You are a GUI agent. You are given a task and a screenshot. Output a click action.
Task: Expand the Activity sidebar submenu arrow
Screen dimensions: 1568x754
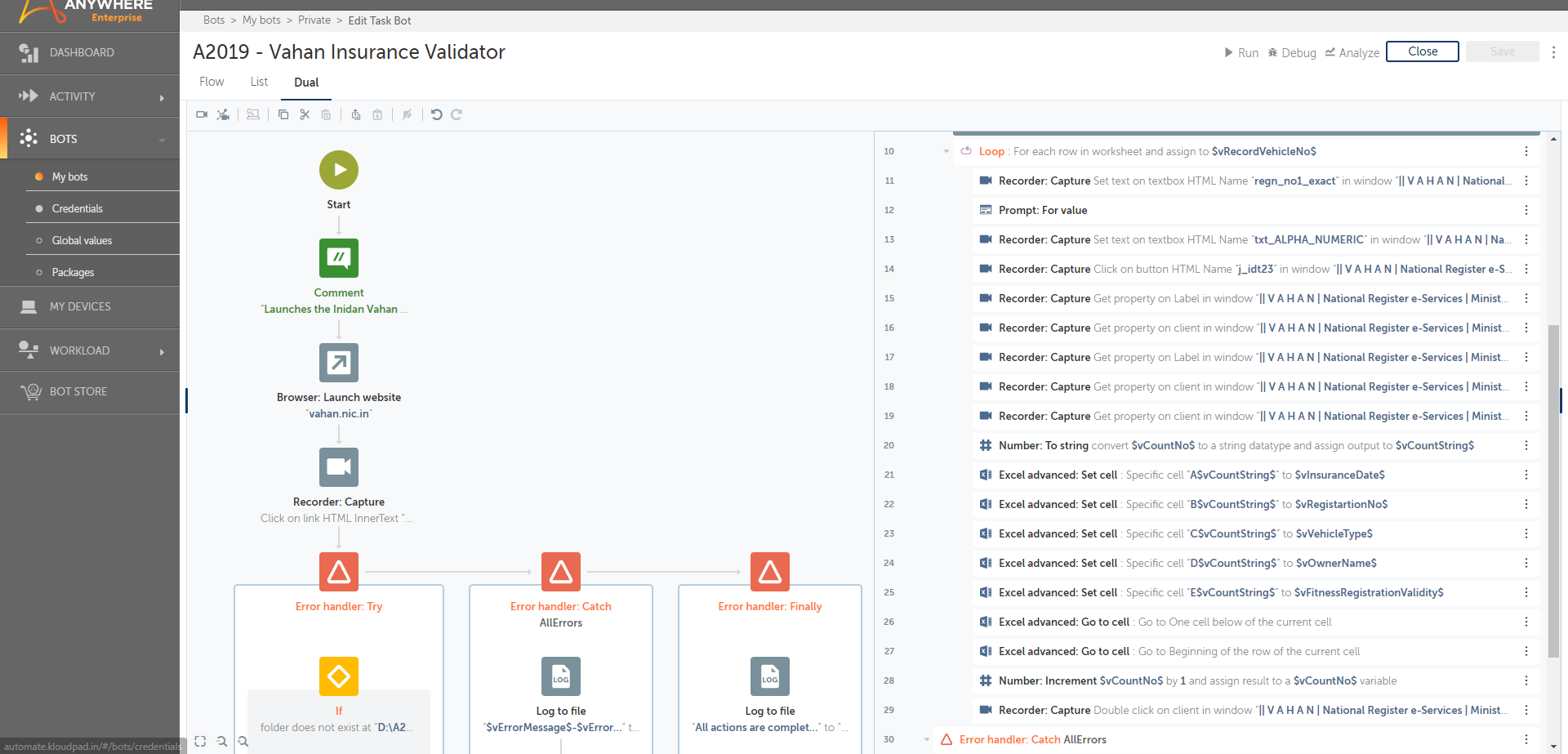pyautogui.click(x=162, y=97)
